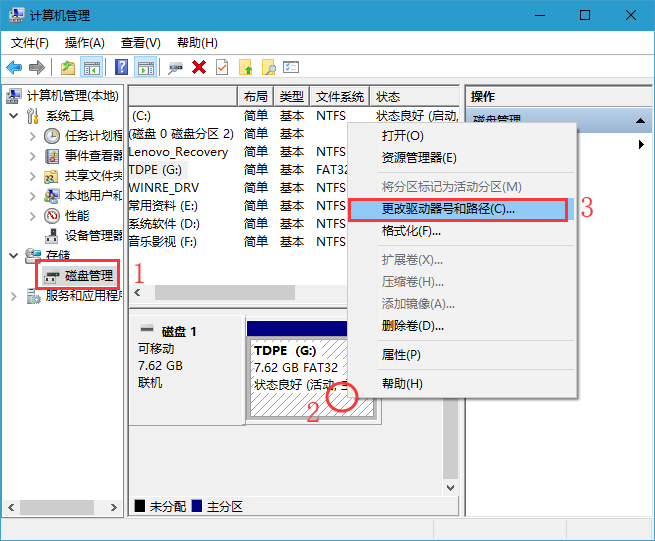Click the red X delete toolbar icon
The width and height of the screenshot is (655, 541).
(199, 67)
